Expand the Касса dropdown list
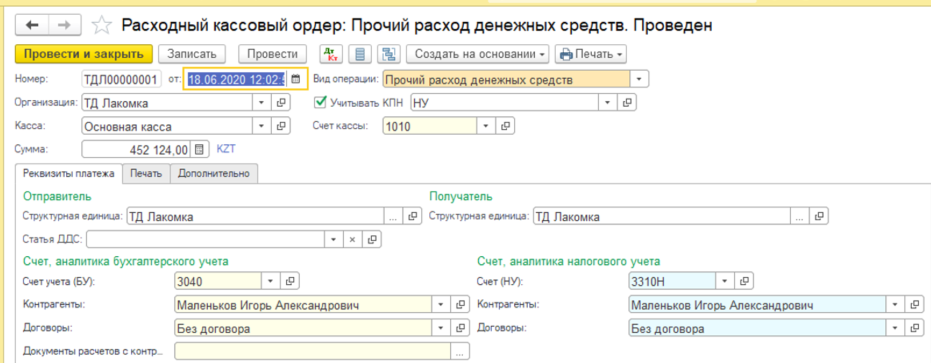This screenshot has width=931, height=363. [261, 126]
